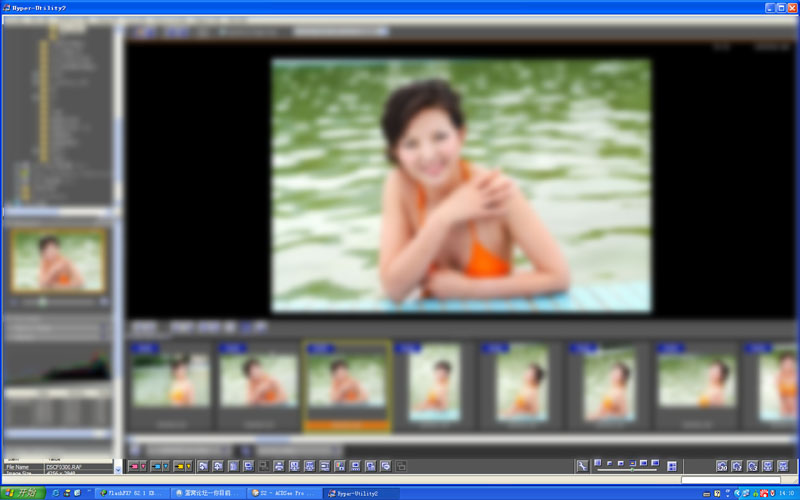Viewport: 800px width, 500px height.
Task: Click the conversion icon labeled 2
Action: [x=737, y=466]
